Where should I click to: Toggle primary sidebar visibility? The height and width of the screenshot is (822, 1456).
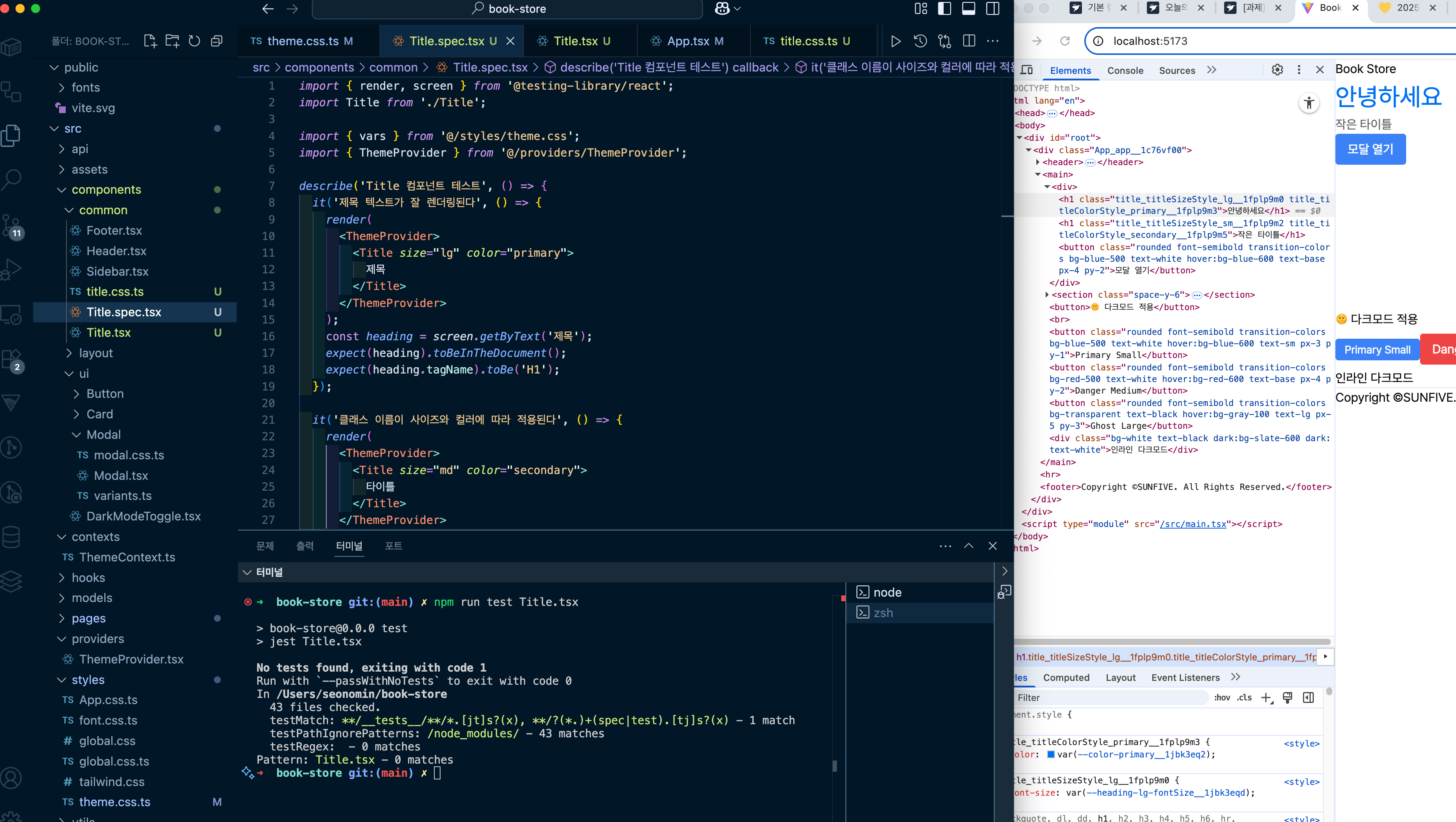pyautogui.click(x=944, y=9)
